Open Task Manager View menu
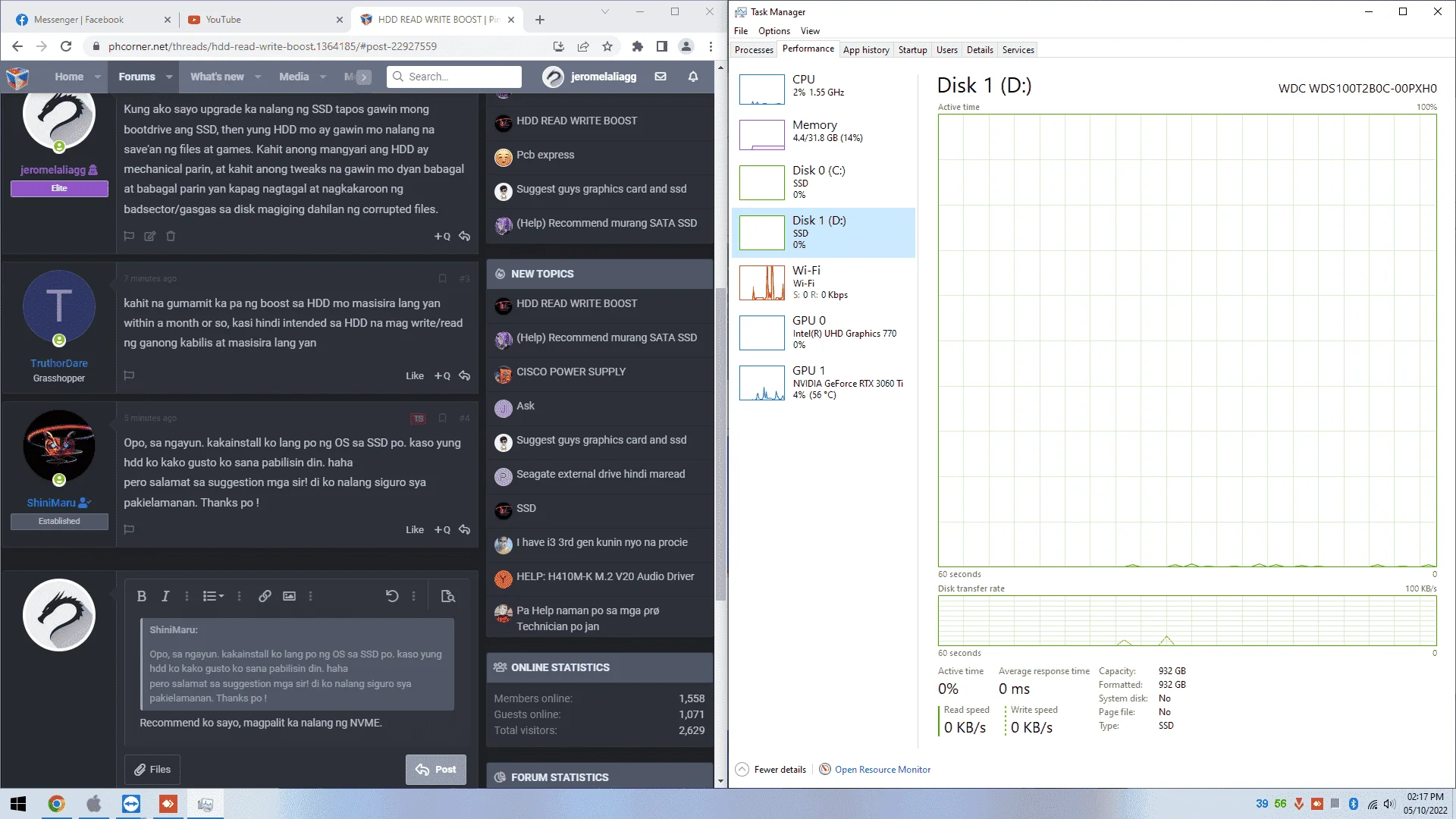The image size is (1456, 819). (810, 31)
